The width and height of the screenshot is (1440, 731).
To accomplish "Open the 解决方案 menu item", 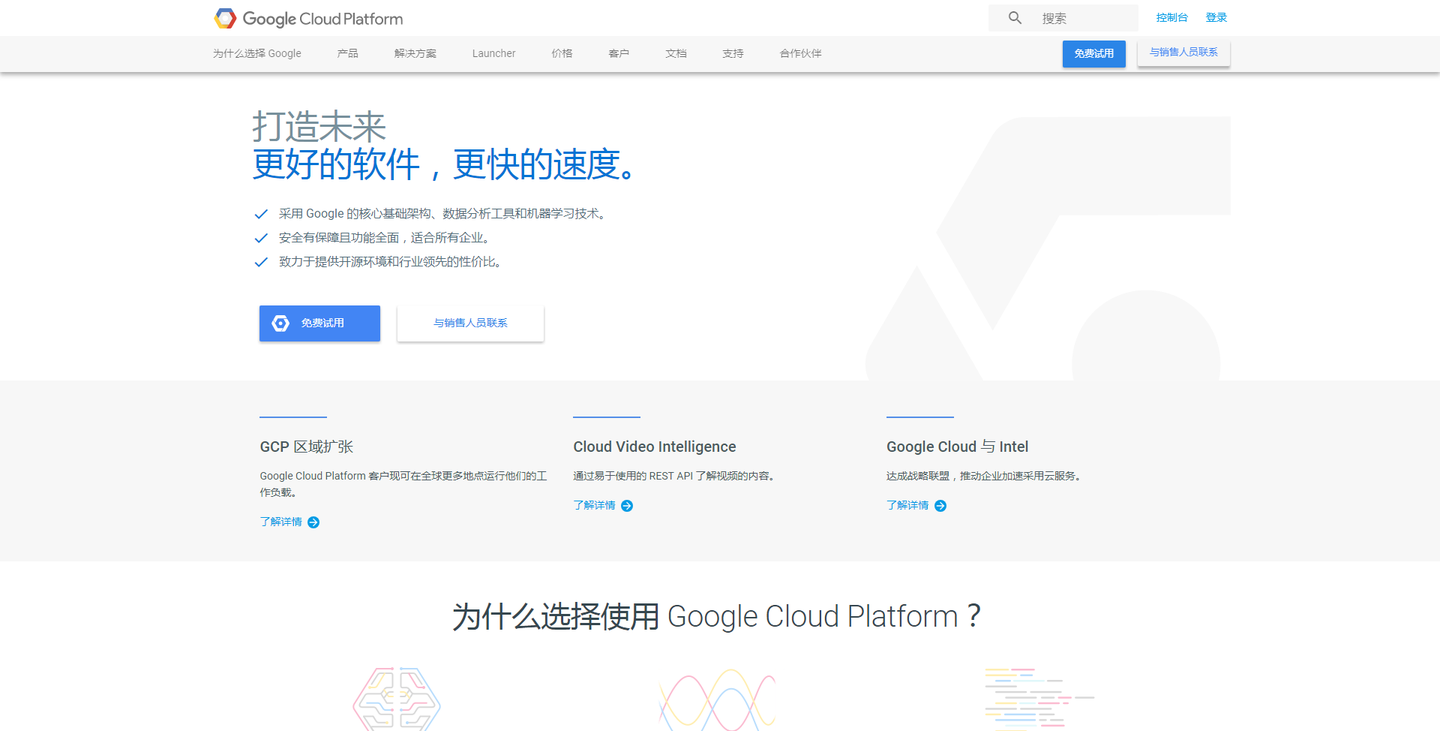I will click(x=415, y=54).
